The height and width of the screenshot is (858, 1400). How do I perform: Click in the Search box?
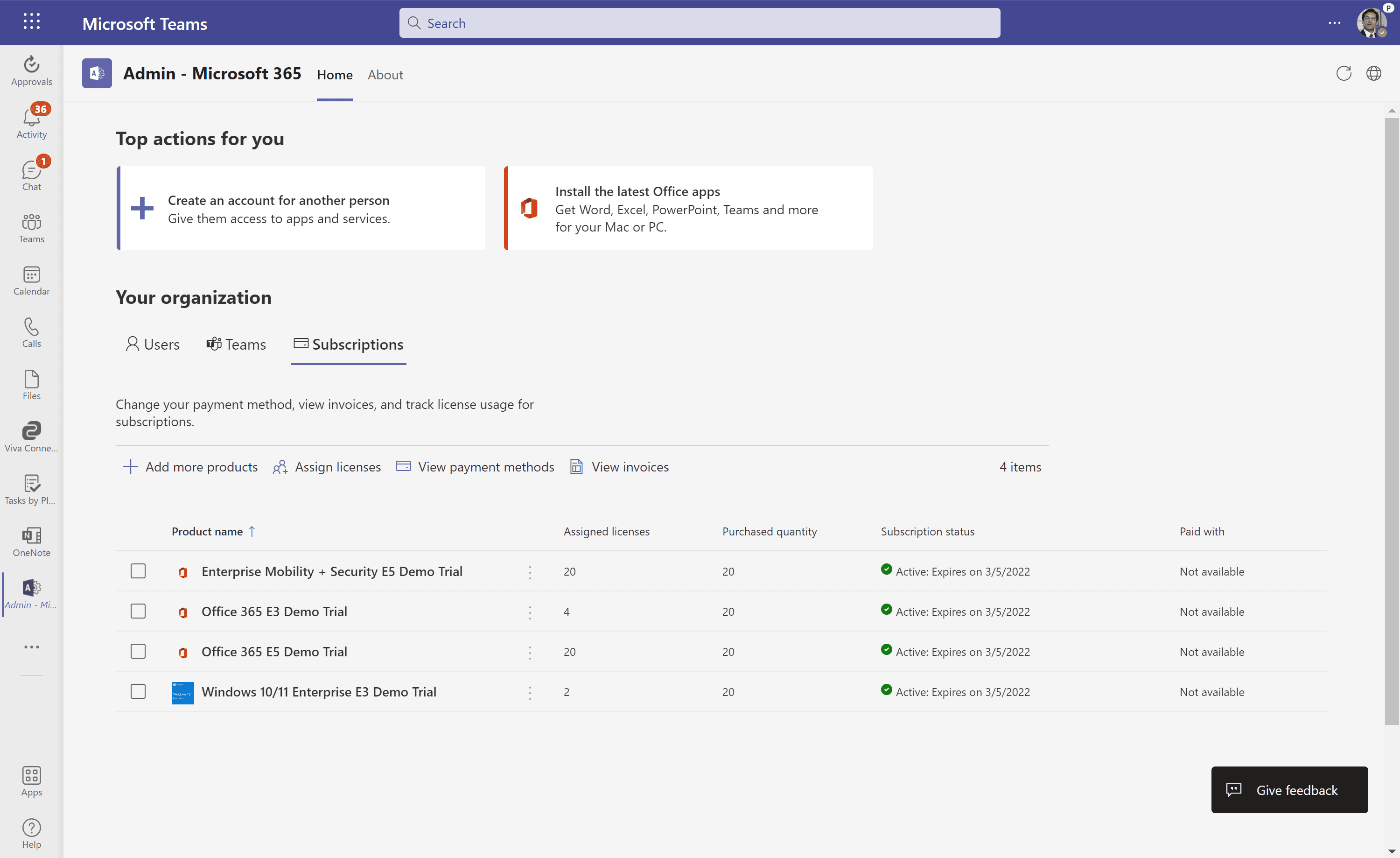(700, 23)
